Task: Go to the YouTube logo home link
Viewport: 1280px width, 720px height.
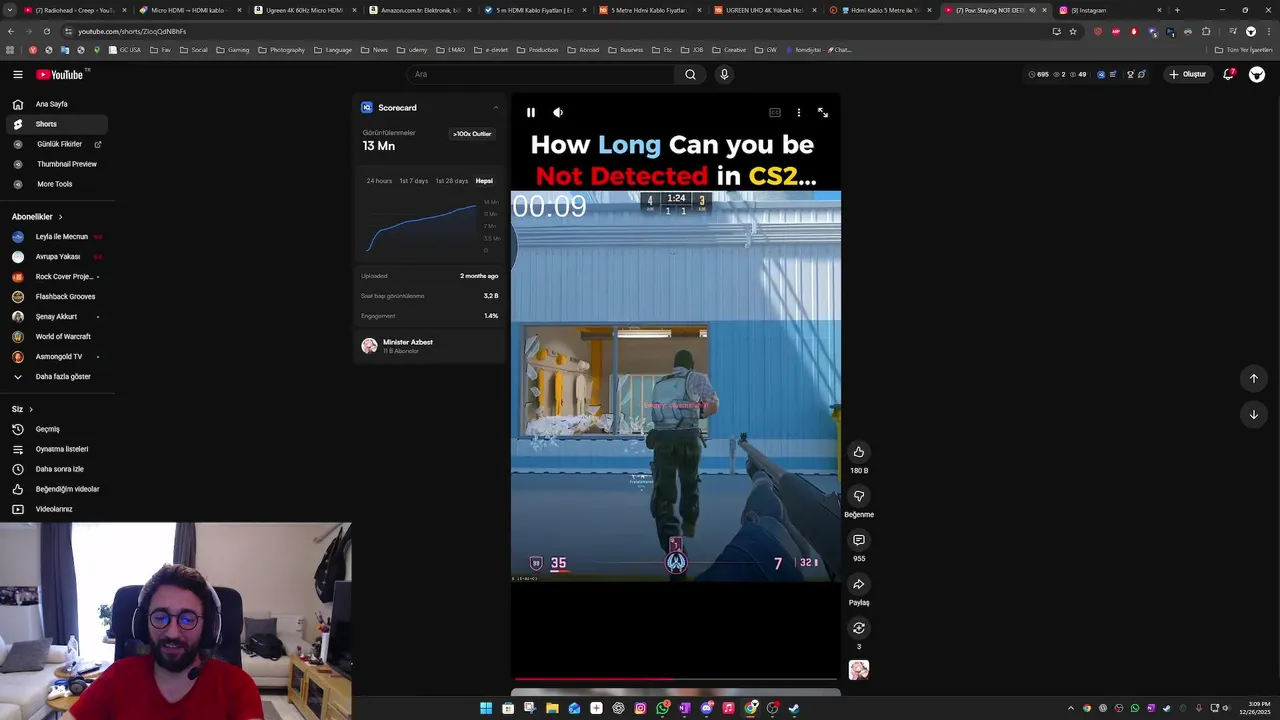Action: (62, 74)
